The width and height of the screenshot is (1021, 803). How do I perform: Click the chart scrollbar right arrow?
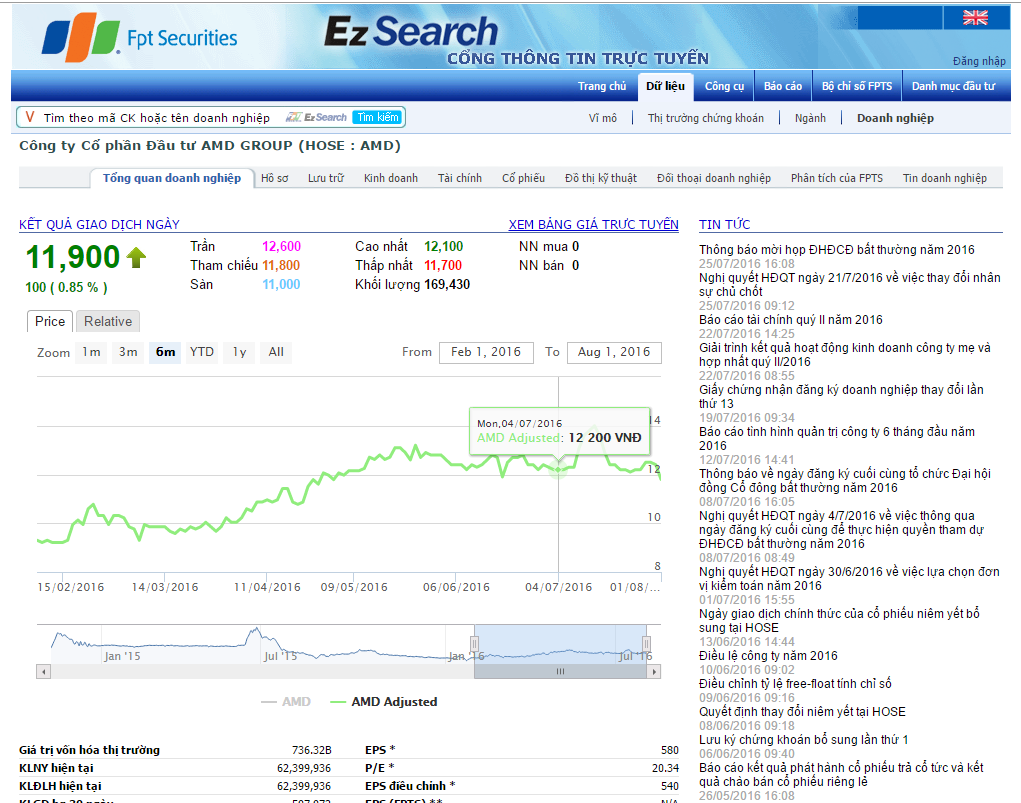pyautogui.click(x=654, y=671)
